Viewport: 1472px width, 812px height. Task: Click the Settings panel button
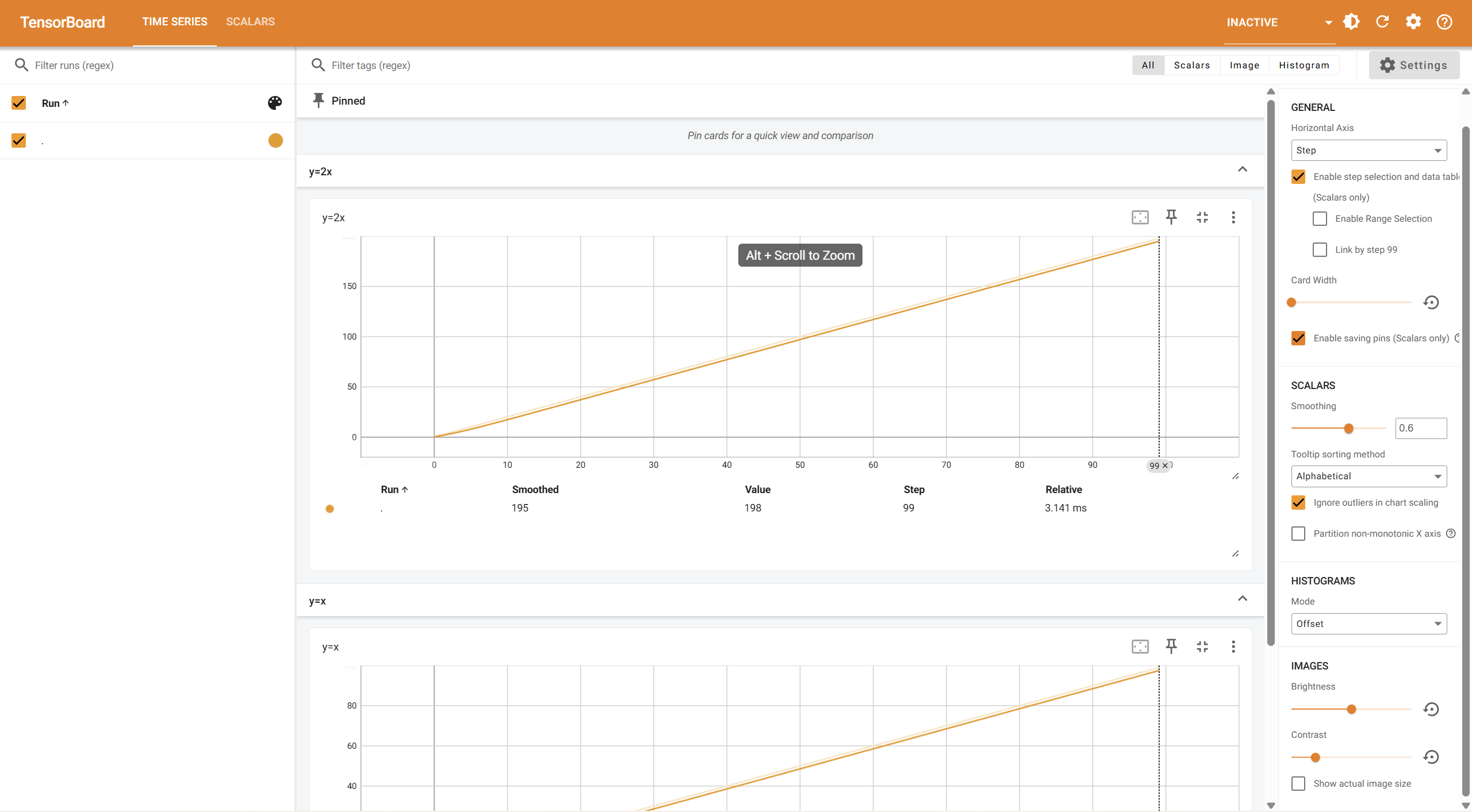pos(1414,65)
